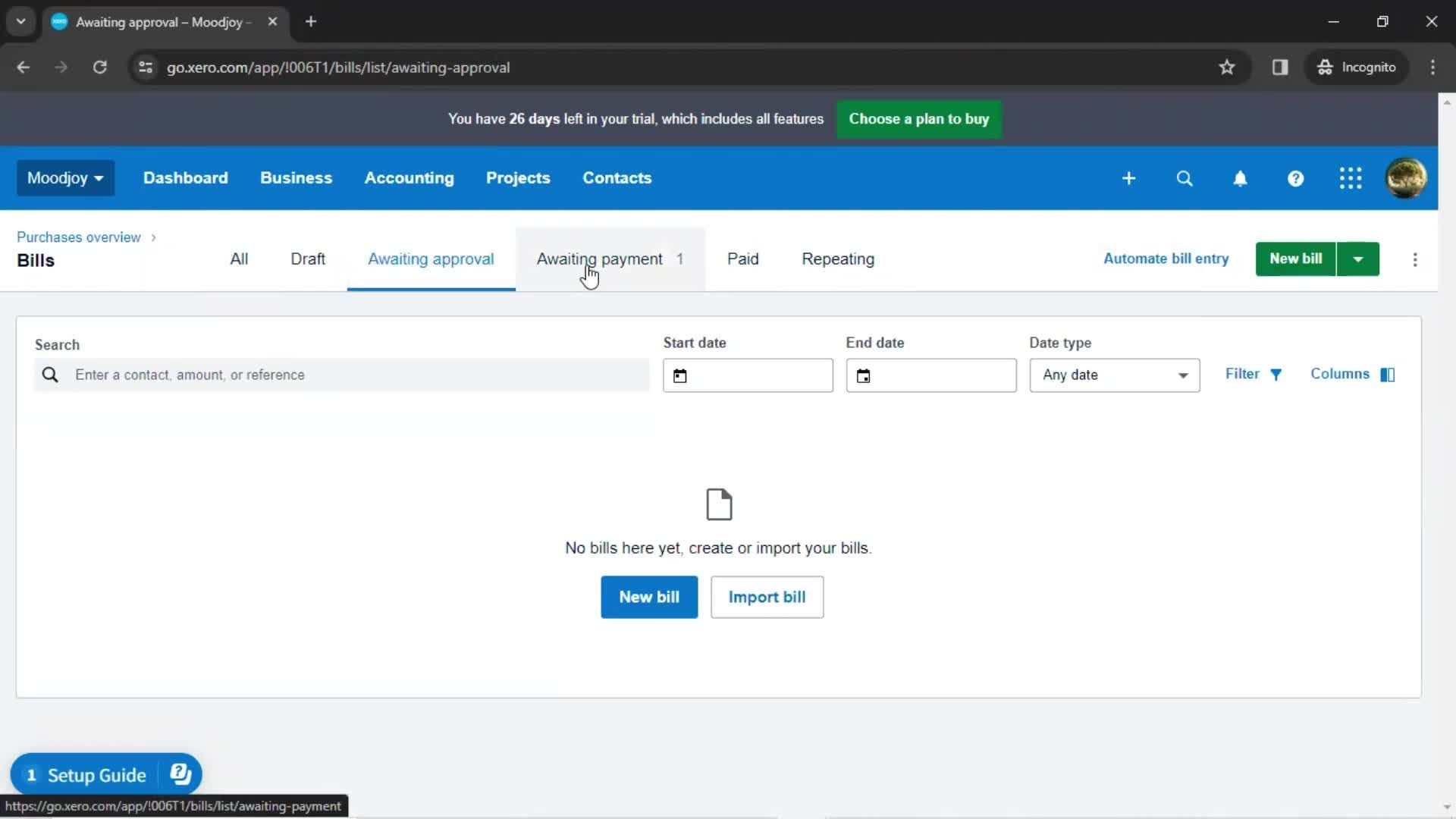Image resolution: width=1456 pixels, height=819 pixels.
Task: Switch to the Draft tab
Action: [308, 259]
